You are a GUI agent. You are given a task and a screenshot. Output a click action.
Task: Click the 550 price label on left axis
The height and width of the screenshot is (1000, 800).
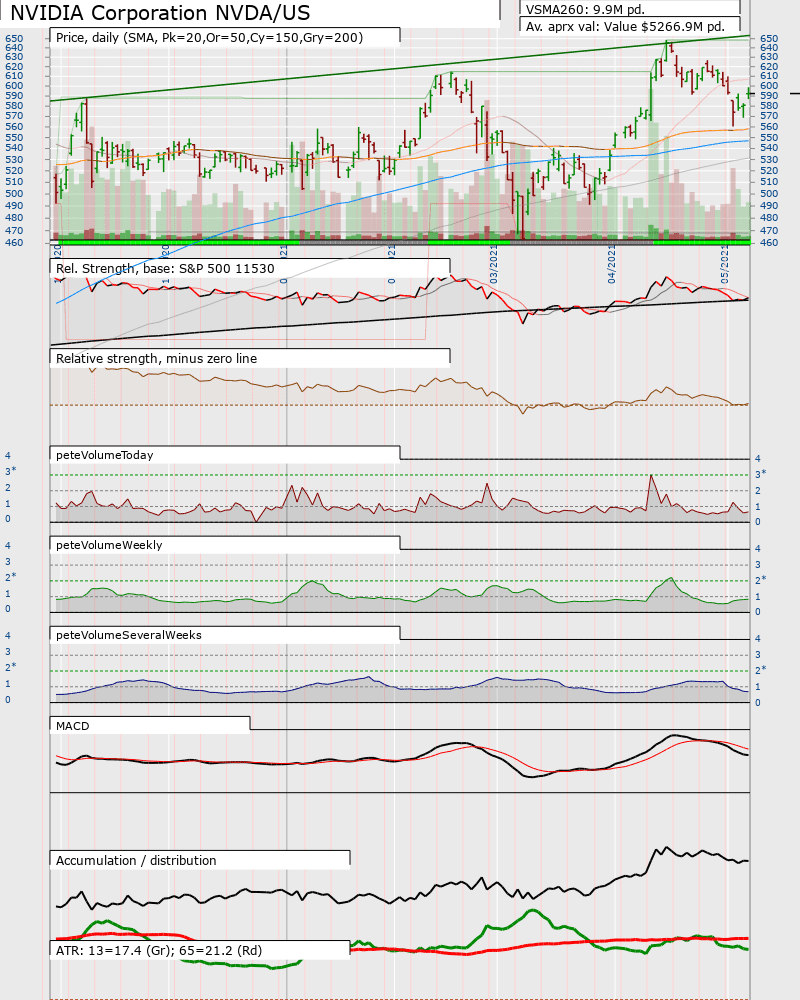coord(14,137)
